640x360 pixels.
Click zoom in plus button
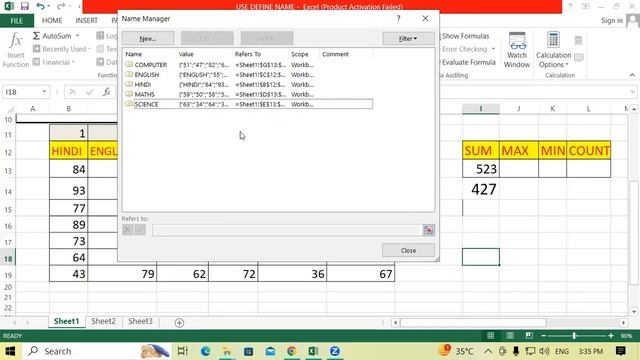611,336
